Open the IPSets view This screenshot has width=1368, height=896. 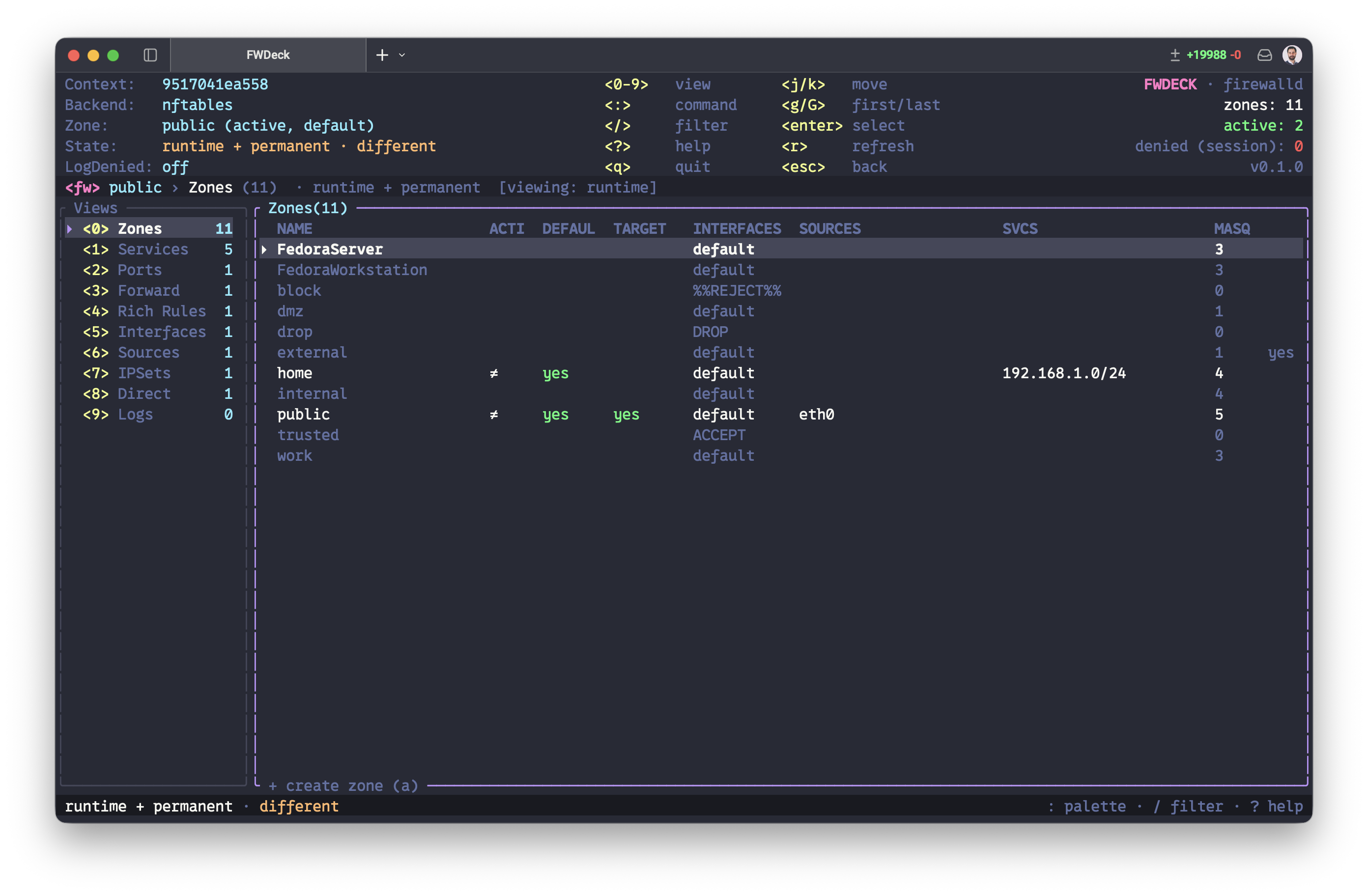[149, 373]
